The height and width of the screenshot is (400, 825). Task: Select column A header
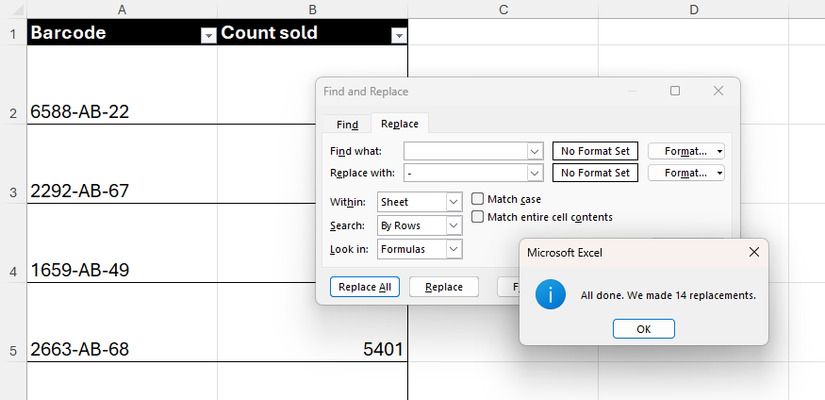click(122, 9)
